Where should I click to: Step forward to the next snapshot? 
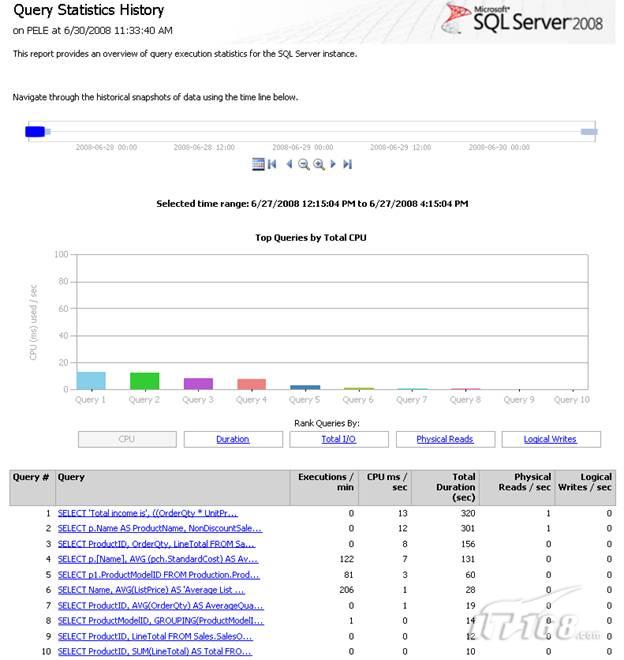[333, 164]
